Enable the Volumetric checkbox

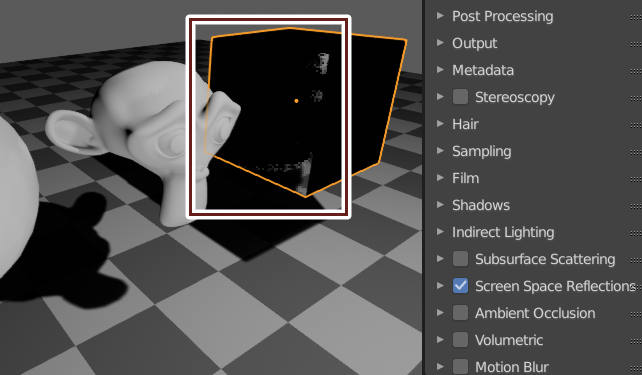pos(460,340)
